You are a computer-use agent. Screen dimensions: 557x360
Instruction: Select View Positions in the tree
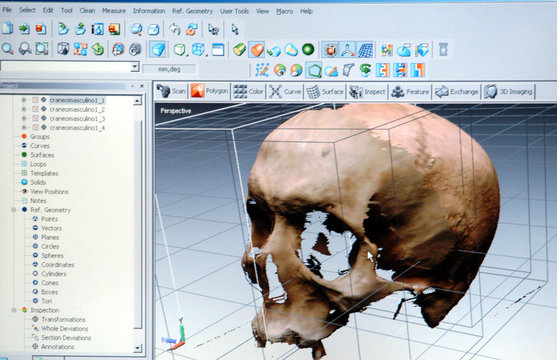49,192
